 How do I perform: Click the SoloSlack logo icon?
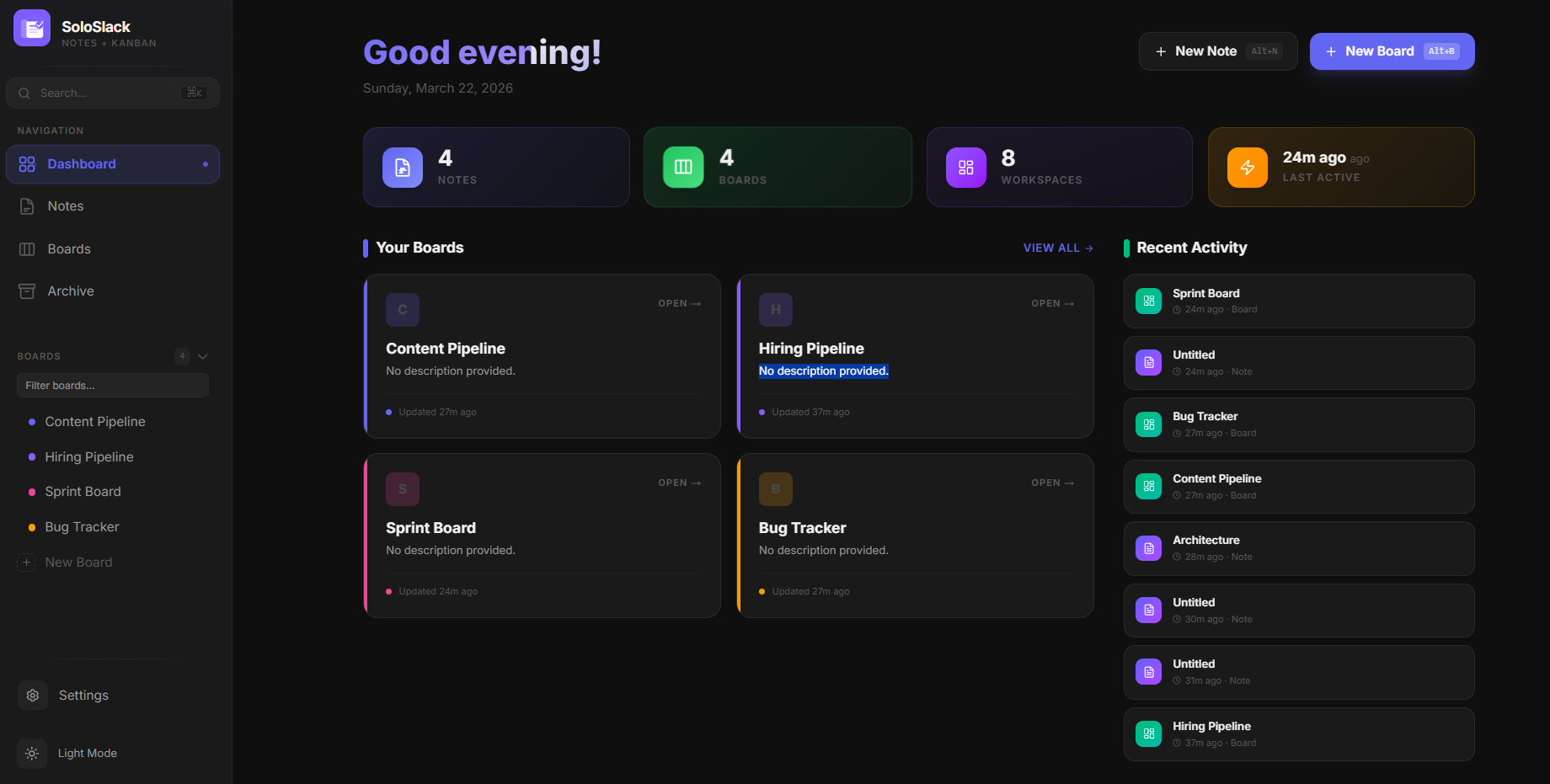point(31,28)
